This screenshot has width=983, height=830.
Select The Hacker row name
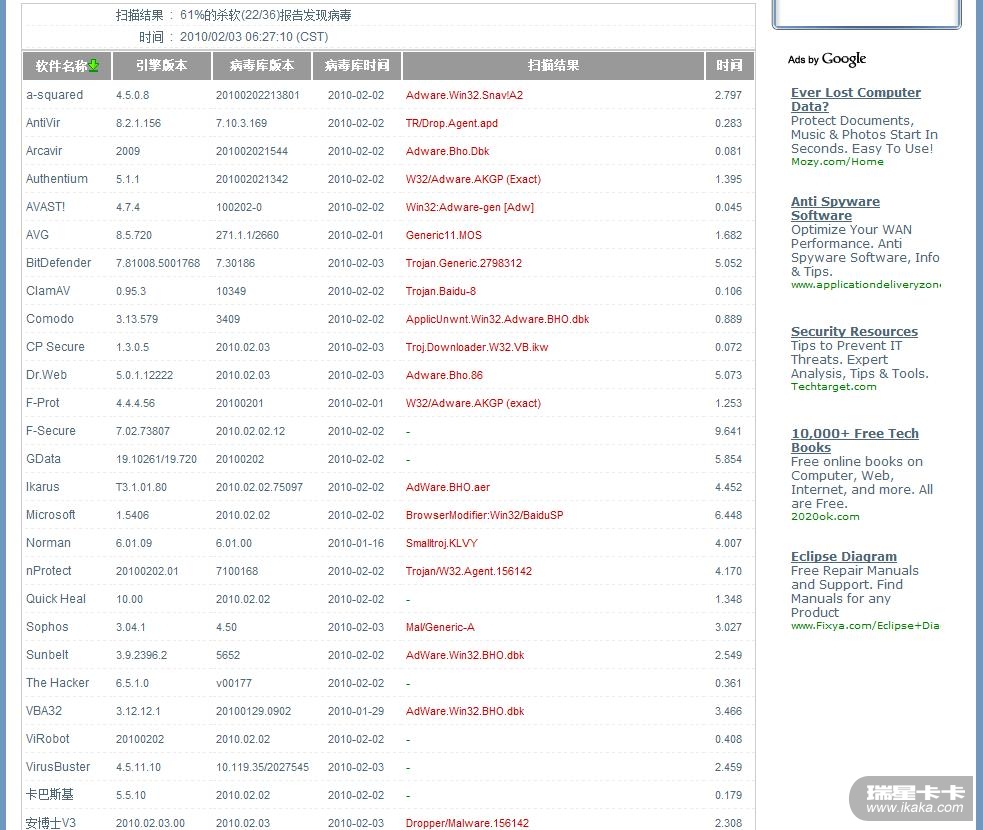(58, 683)
